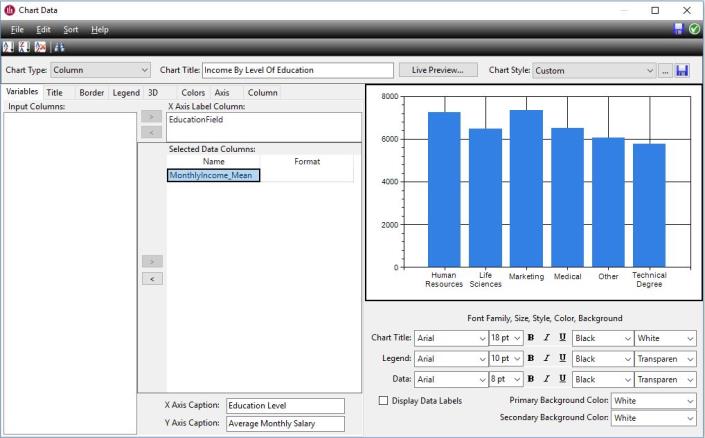Toggle bold for the Data font
The image size is (705, 438).
click(530, 380)
